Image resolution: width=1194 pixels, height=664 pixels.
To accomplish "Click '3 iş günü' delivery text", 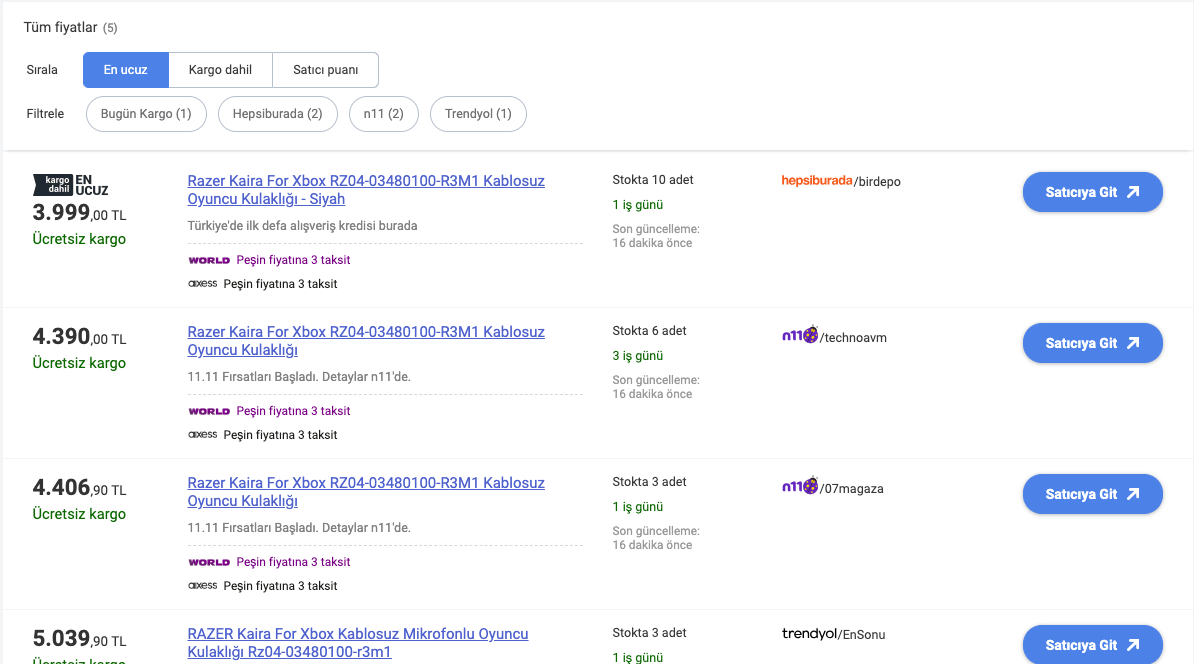I will click(637, 356).
